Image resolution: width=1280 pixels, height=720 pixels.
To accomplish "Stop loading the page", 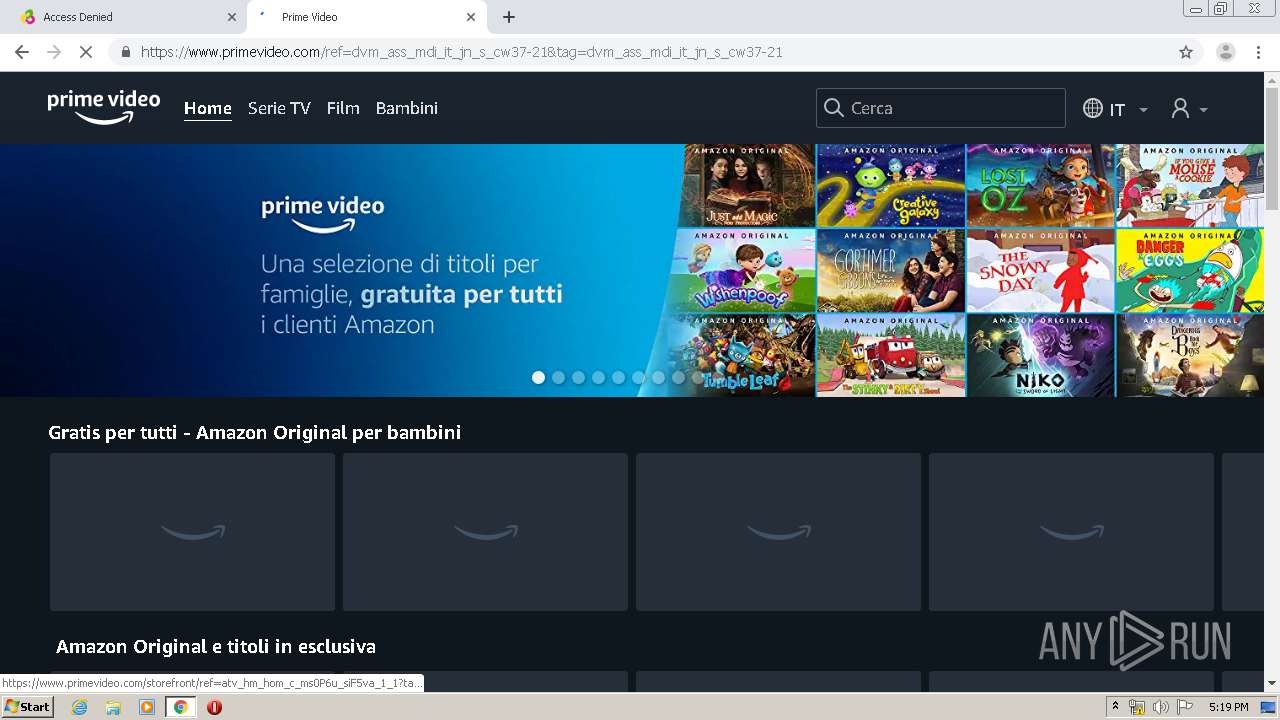I will [x=86, y=52].
